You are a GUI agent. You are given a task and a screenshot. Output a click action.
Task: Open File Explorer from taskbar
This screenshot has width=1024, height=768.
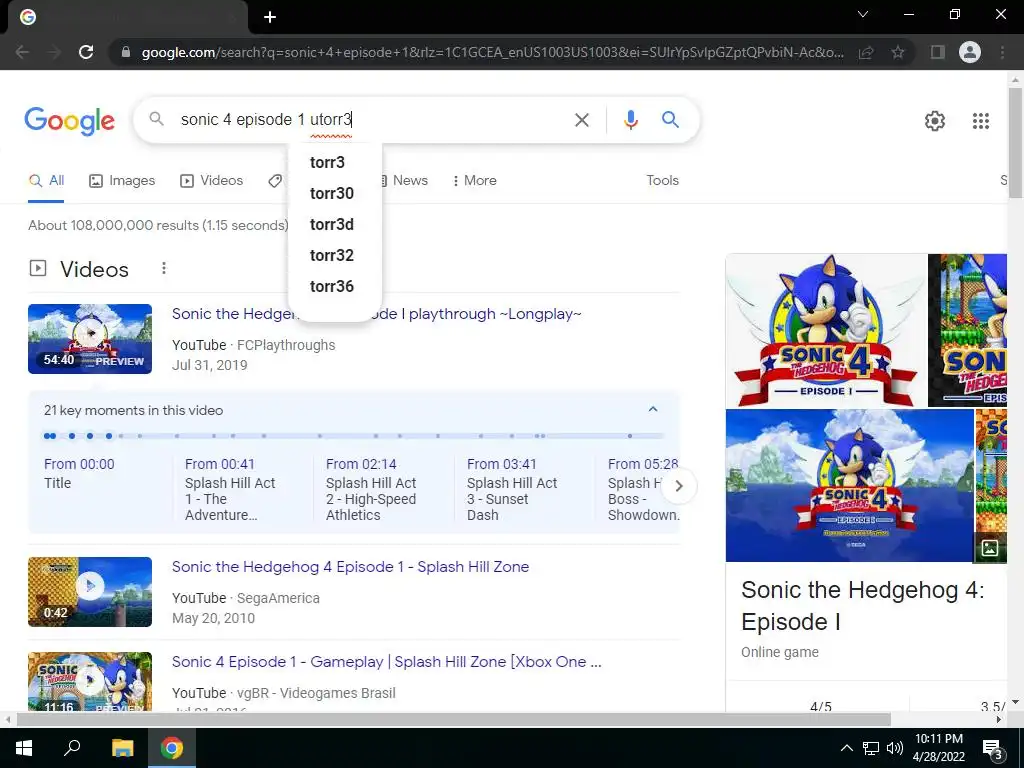[122, 748]
